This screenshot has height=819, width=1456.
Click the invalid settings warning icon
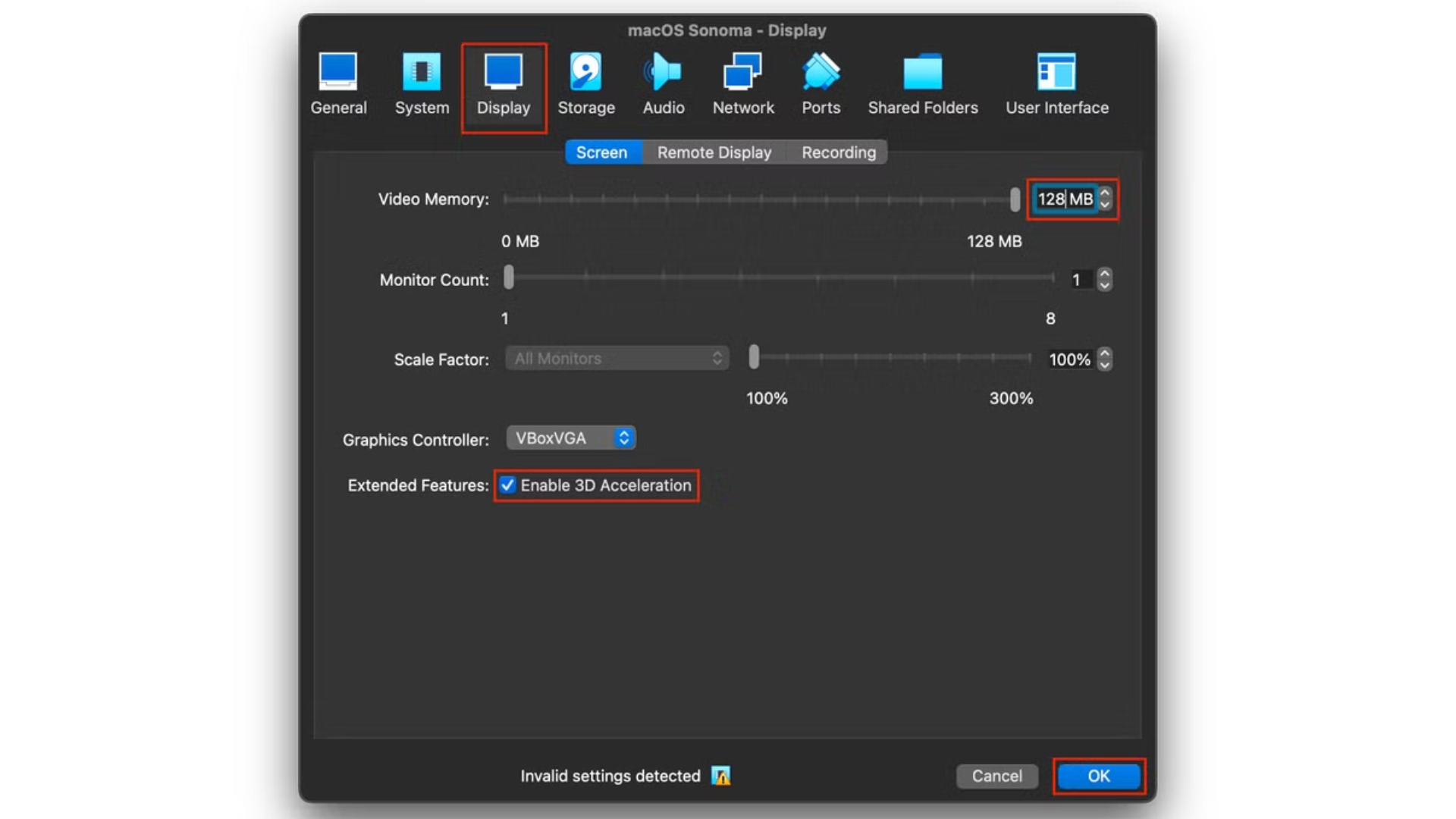tap(721, 776)
